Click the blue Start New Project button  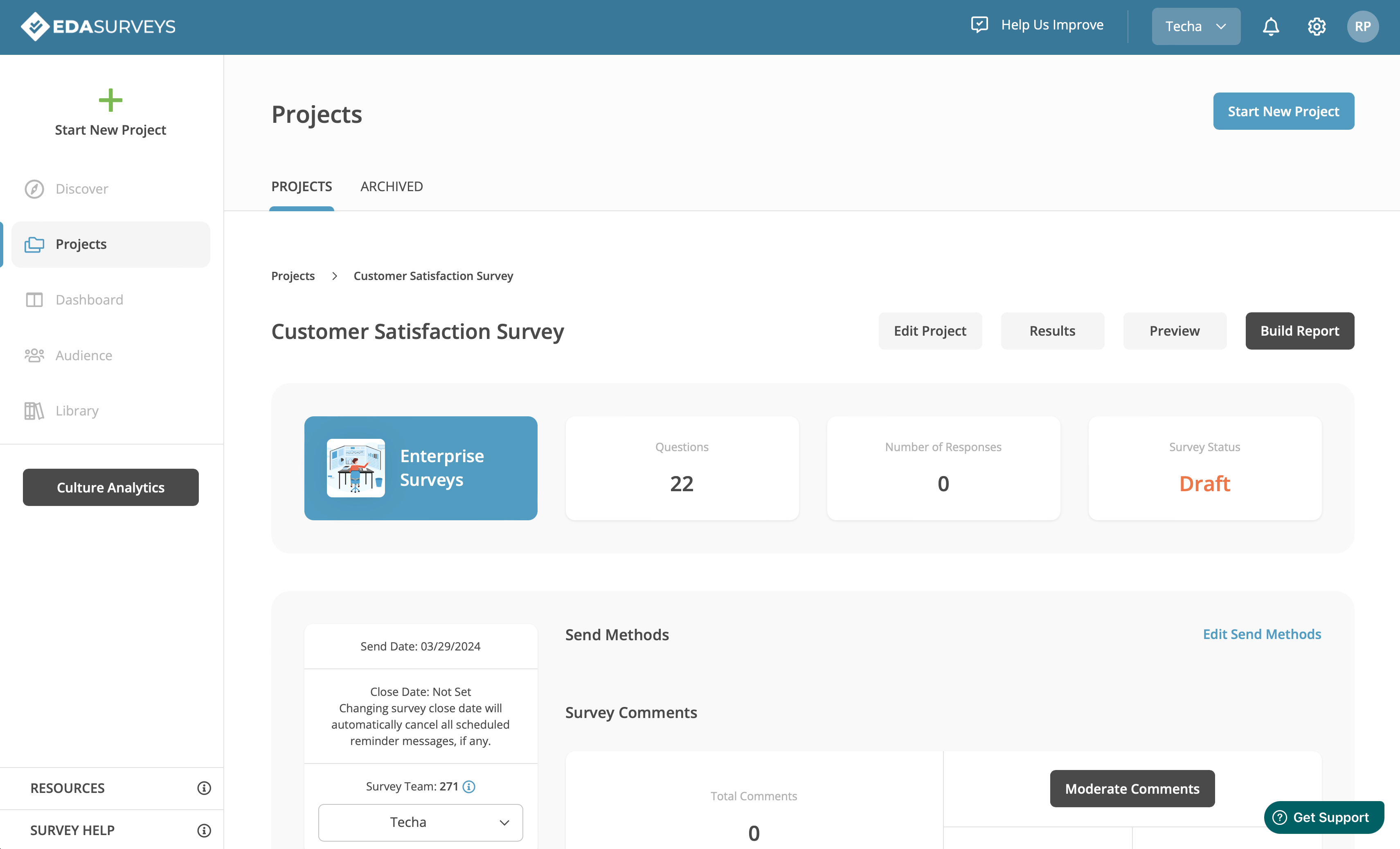click(1283, 111)
